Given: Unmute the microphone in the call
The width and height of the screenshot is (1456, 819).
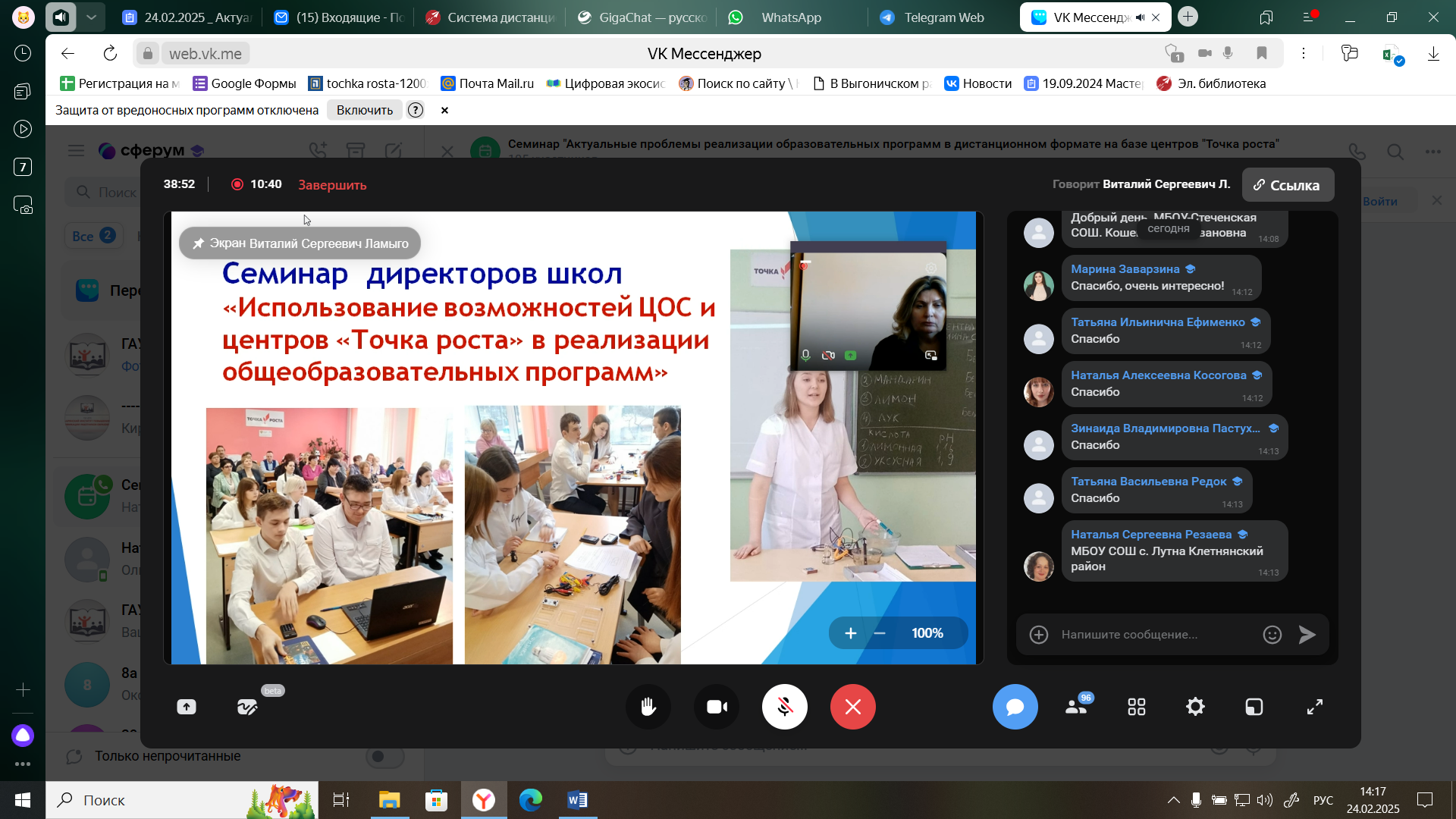Looking at the screenshot, I should point(785,707).
